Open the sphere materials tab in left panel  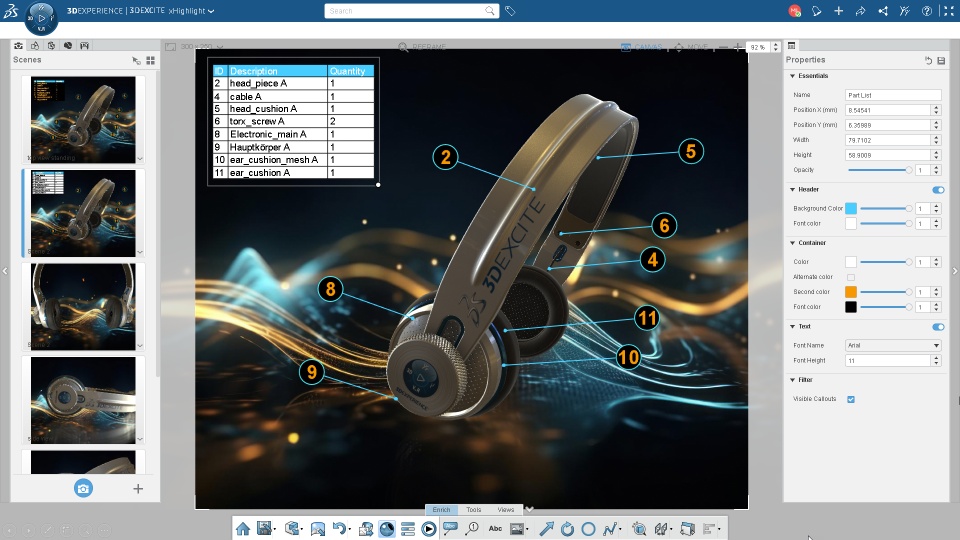tap(68, 46)
